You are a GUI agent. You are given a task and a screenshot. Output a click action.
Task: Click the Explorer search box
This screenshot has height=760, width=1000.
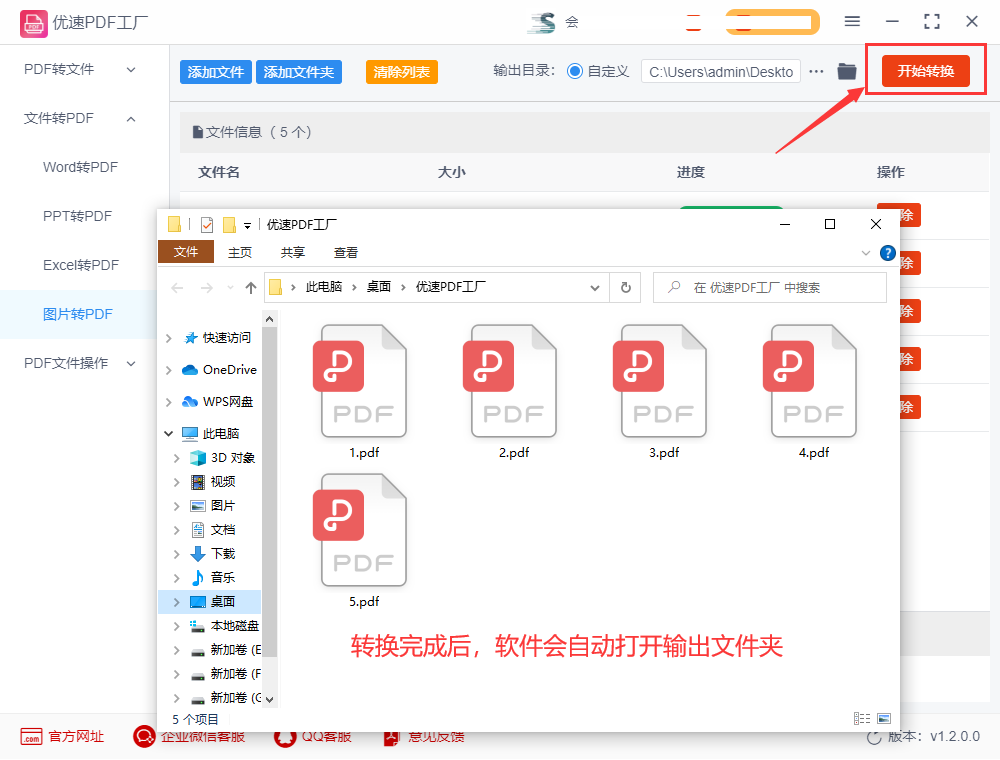click(x=770, y=288)
